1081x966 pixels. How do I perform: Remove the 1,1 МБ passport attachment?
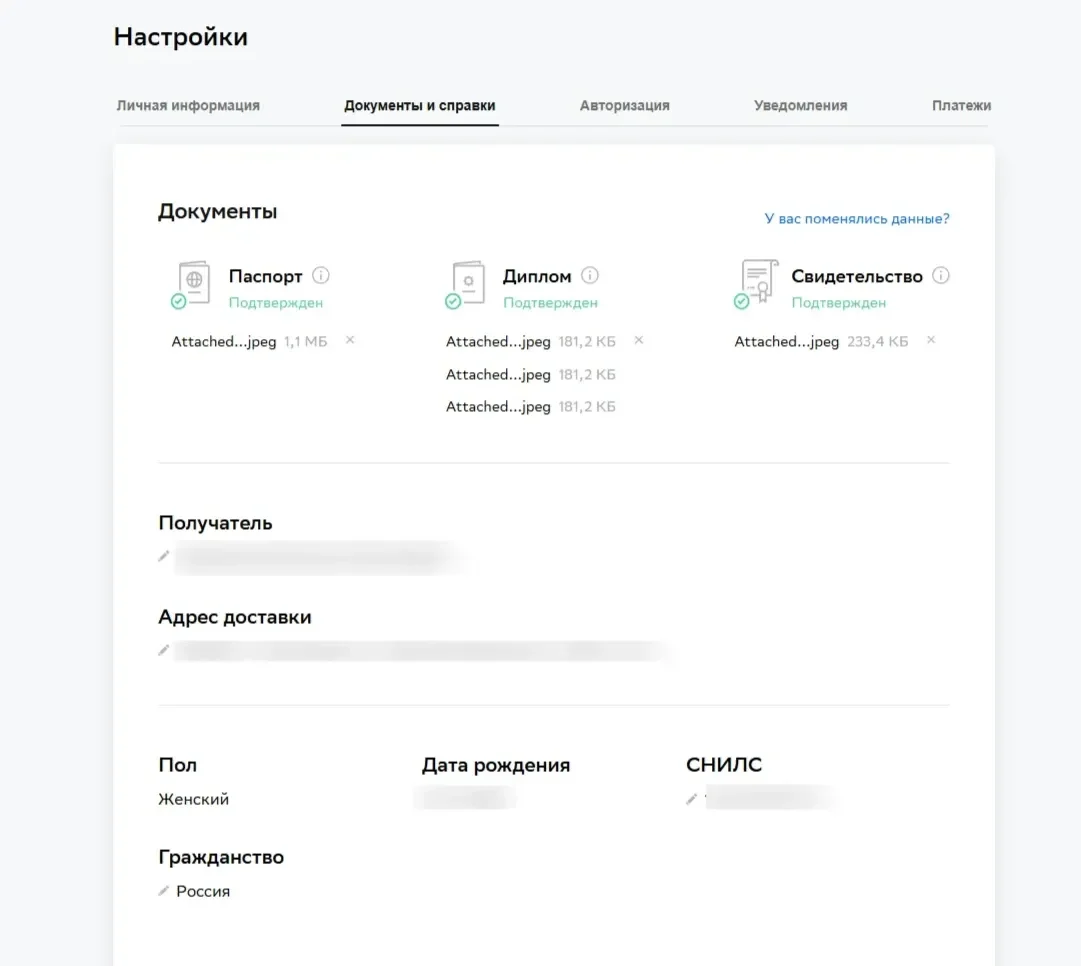(x=350, y=340)
